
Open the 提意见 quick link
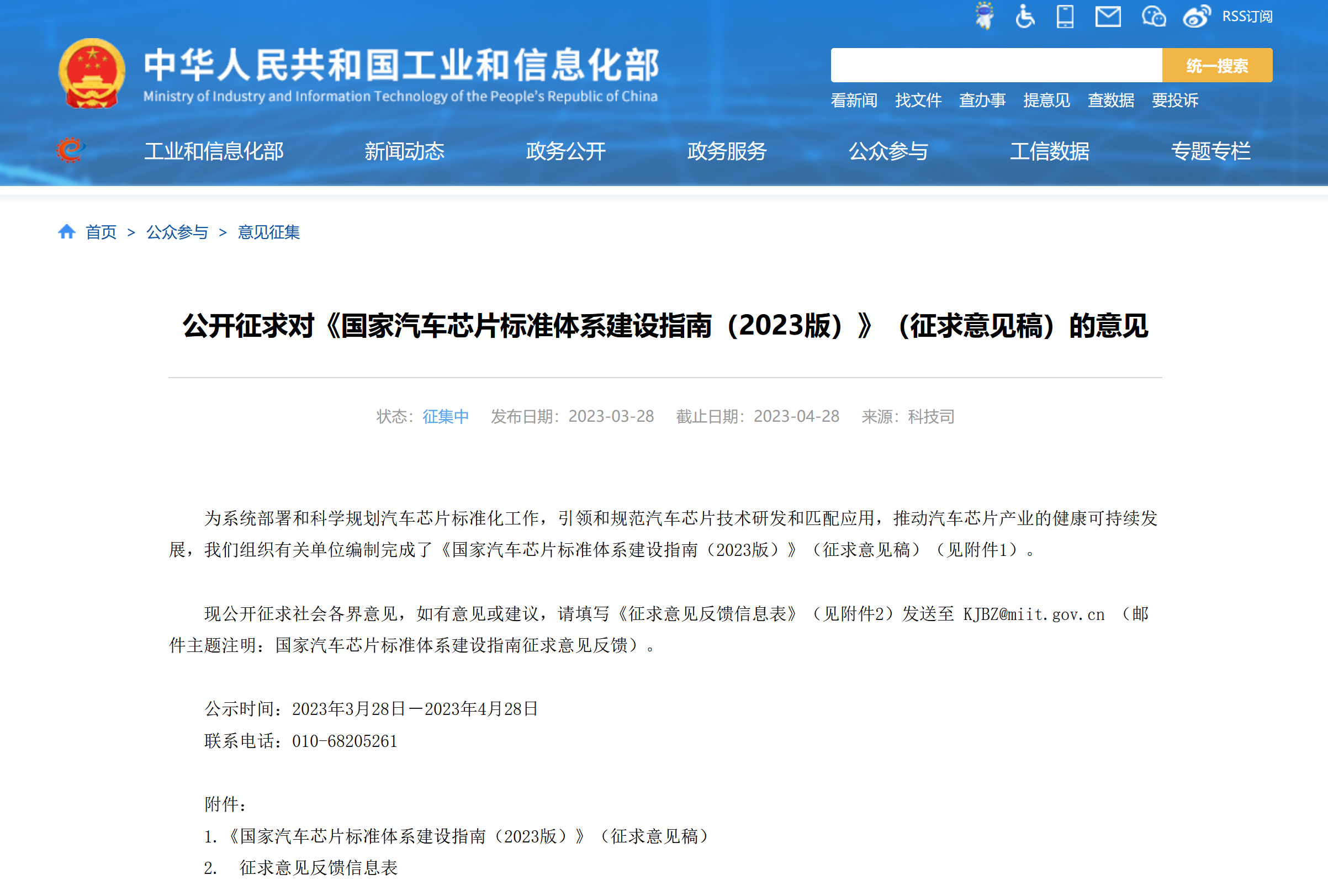(x=1046, y=100)
